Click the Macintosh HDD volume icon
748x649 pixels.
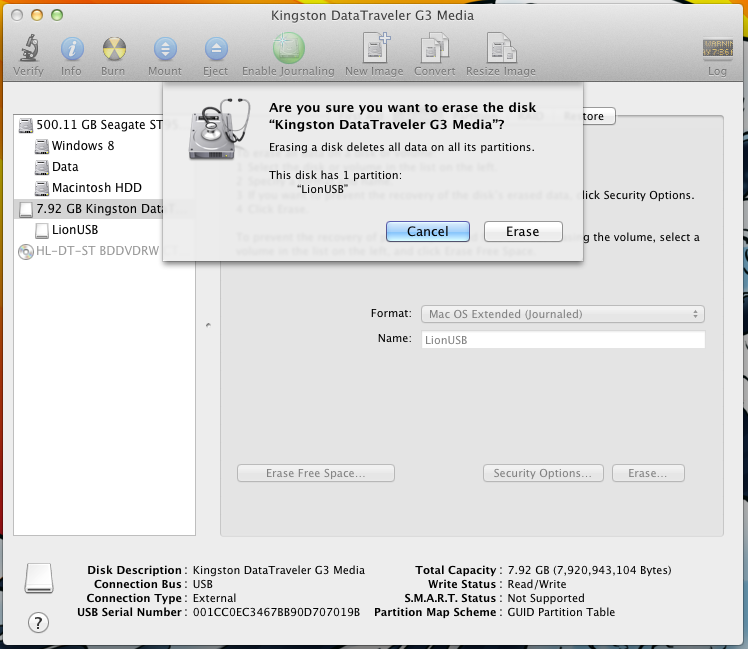[42, 188]
